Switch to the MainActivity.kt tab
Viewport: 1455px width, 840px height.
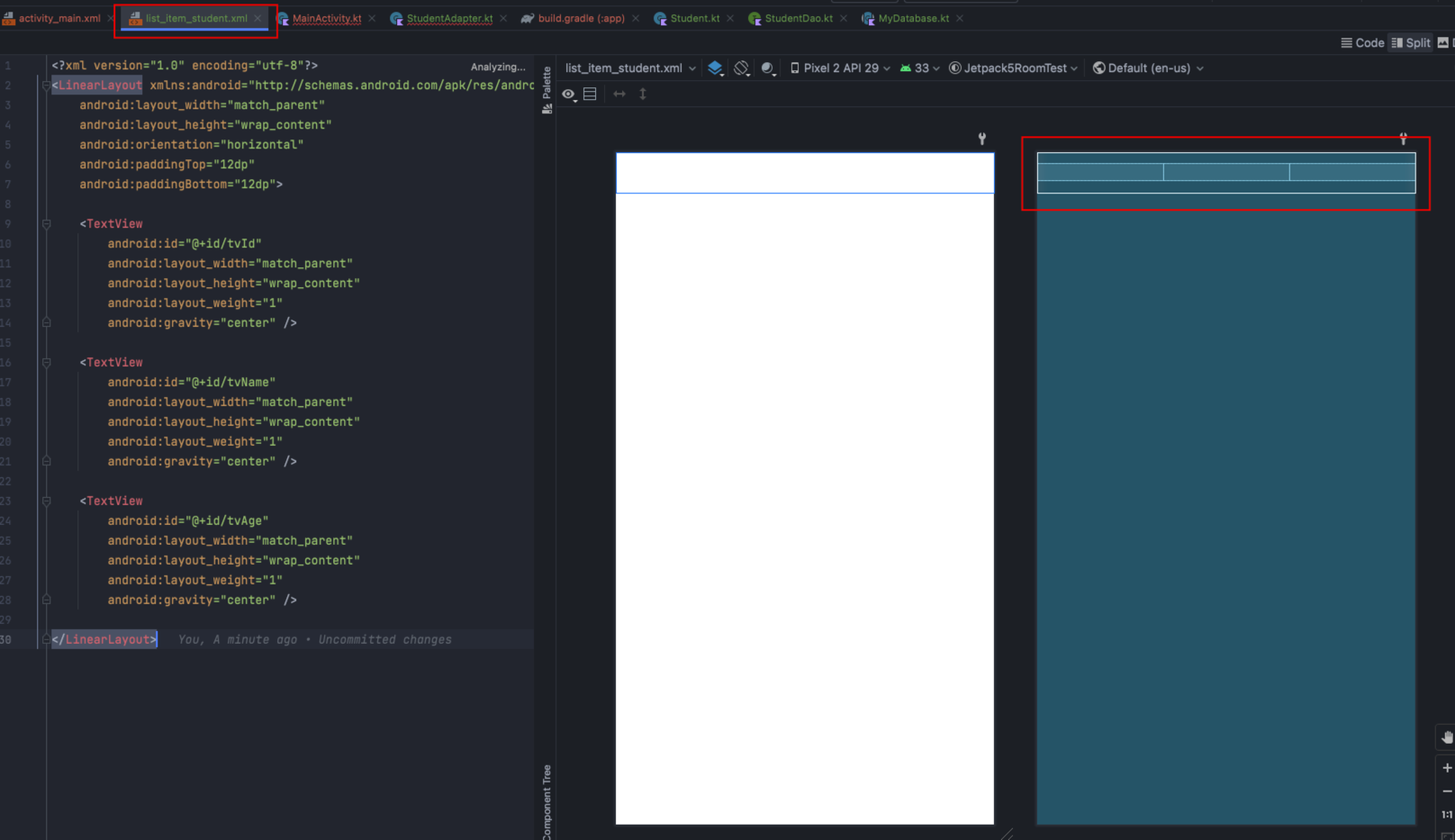[326, 18]
